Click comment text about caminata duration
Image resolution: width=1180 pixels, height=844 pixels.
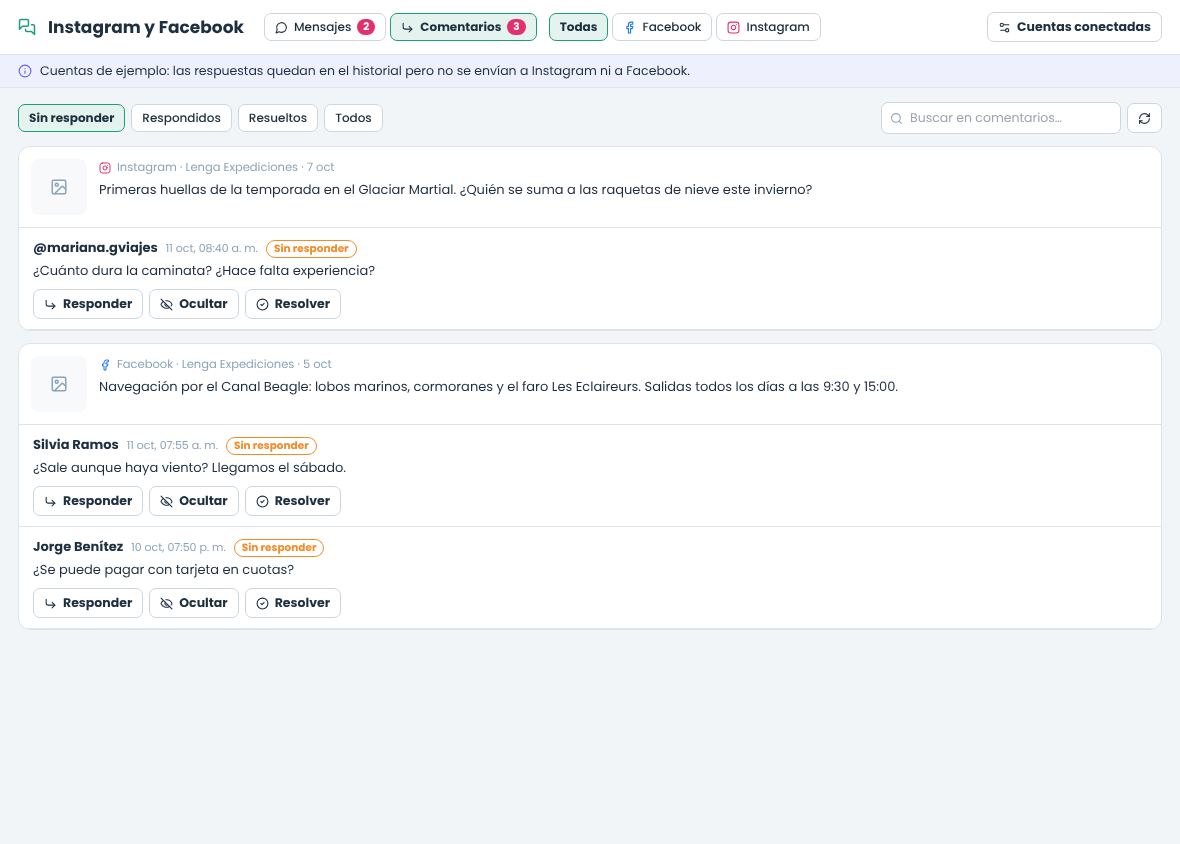pyautogui.click(x=204, y=271)
